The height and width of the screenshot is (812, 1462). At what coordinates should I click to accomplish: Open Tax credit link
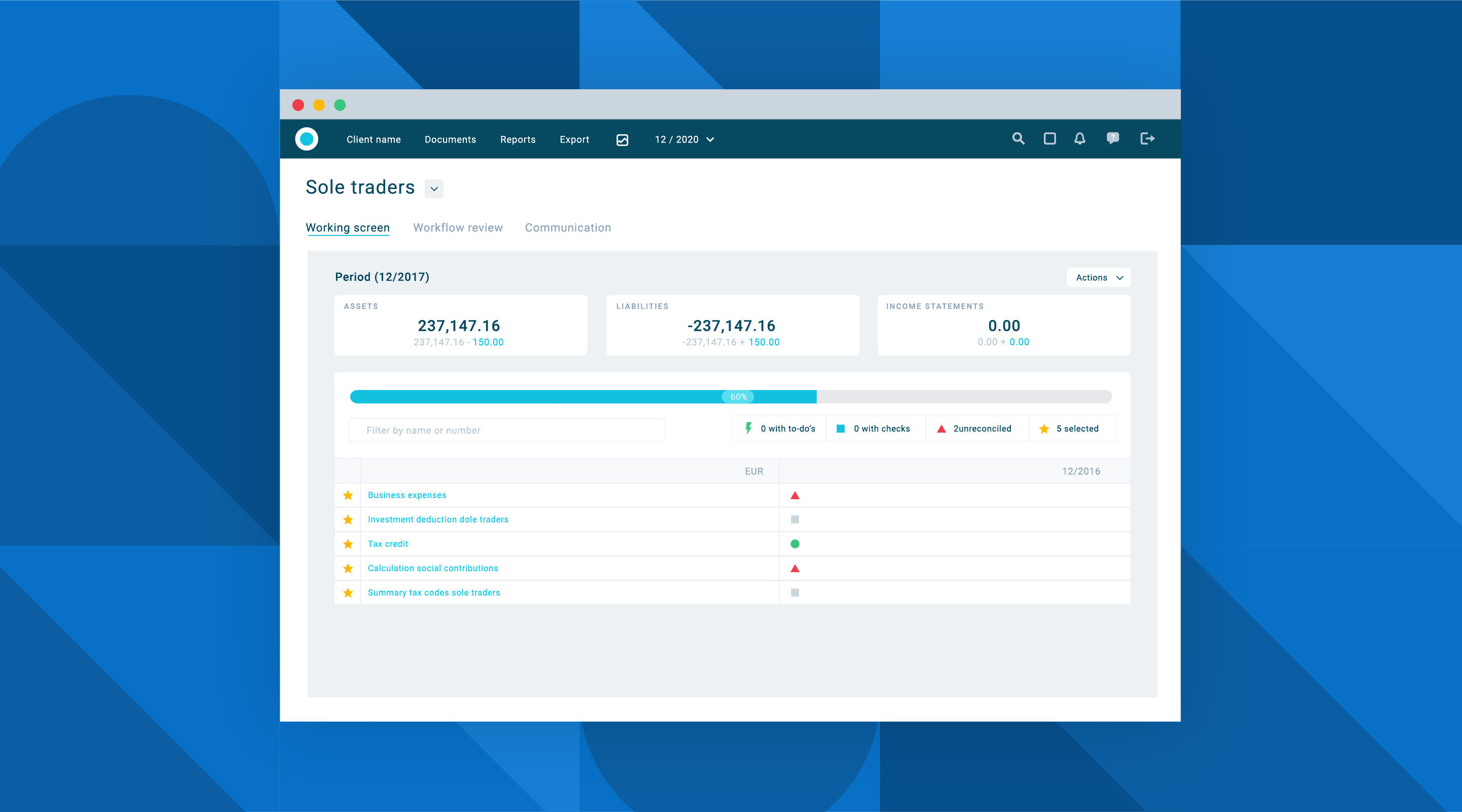(x=388, y=544)
